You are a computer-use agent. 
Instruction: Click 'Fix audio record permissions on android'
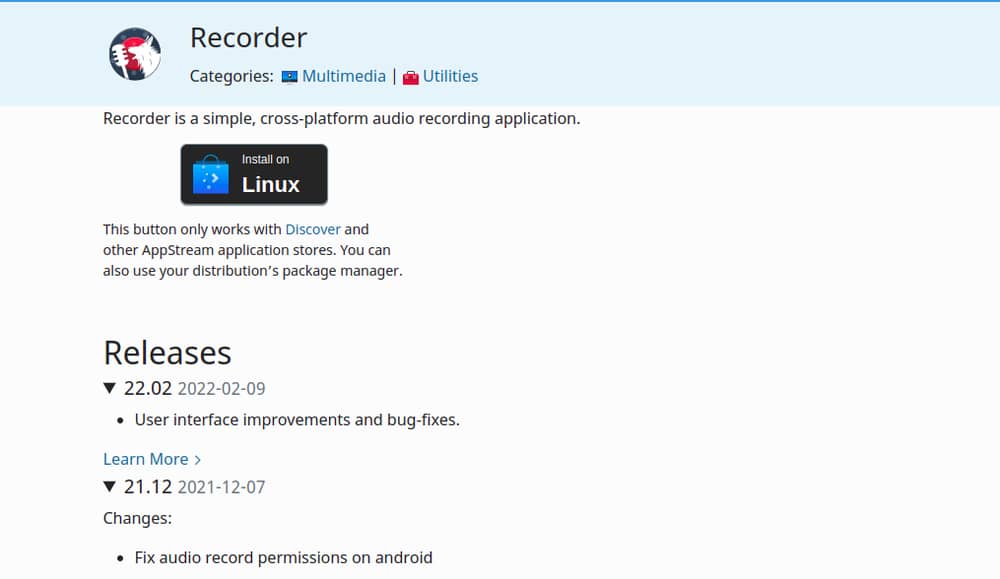[x=283, y=557]
